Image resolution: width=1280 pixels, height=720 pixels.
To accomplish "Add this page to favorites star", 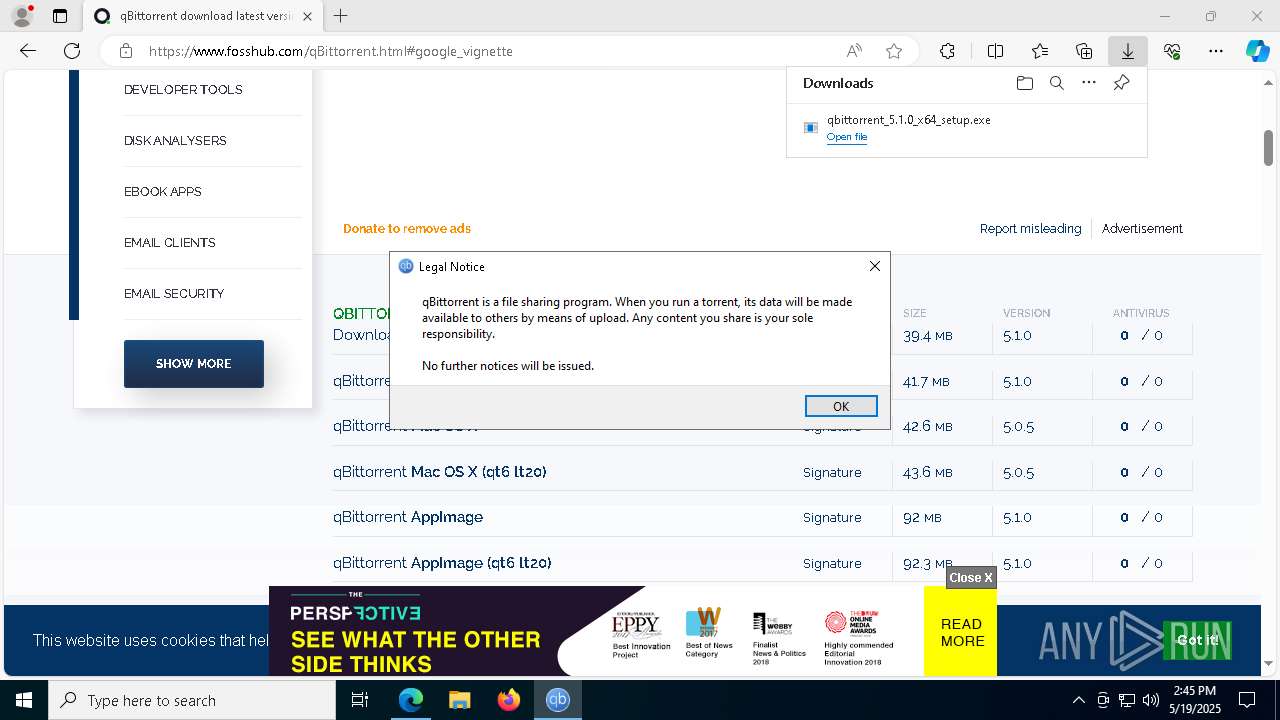I will 894,51.
